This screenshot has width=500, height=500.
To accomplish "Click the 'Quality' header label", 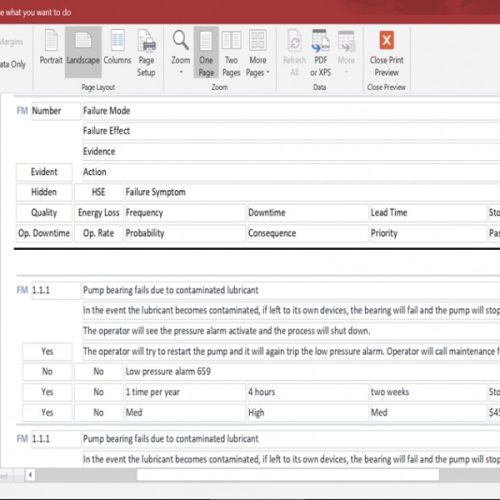I will pos(44,213).
